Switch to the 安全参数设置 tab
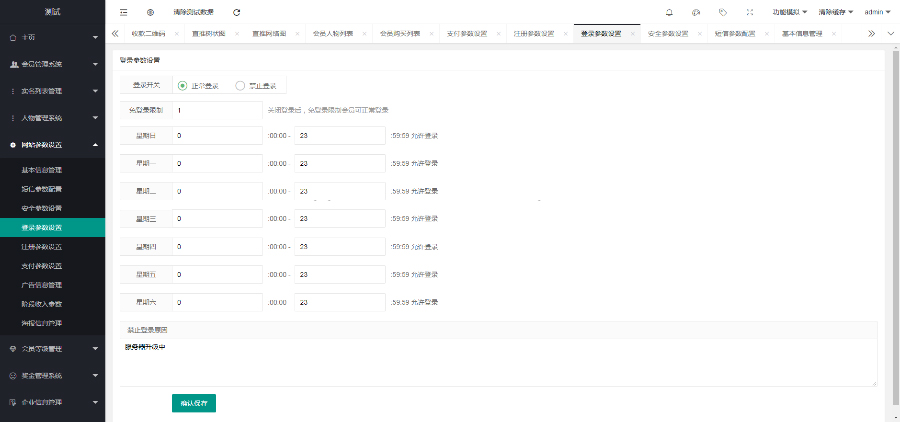Viewport: 900px width, 422px height. pos(667,33)
